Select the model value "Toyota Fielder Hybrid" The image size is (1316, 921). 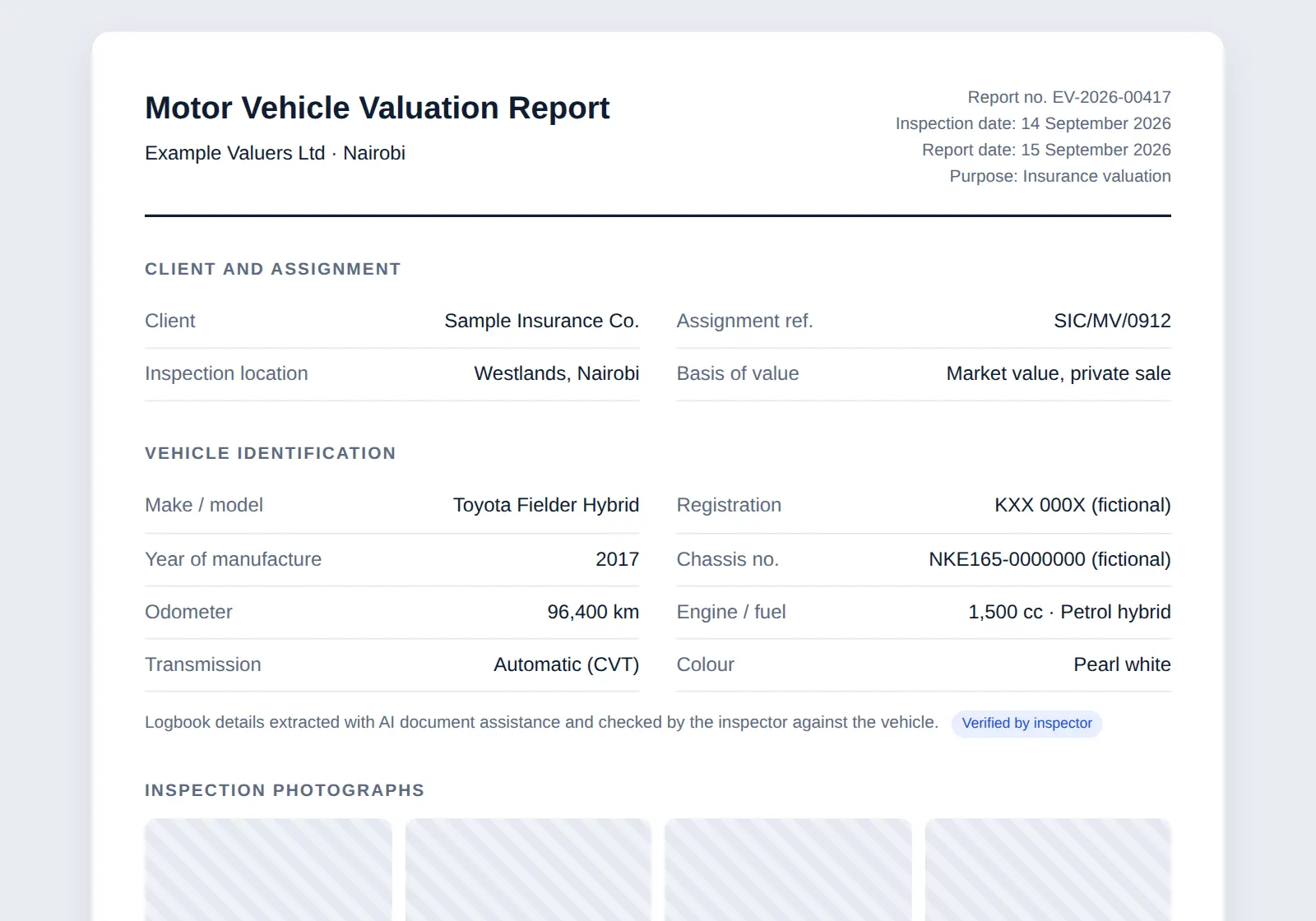(546, 505)
